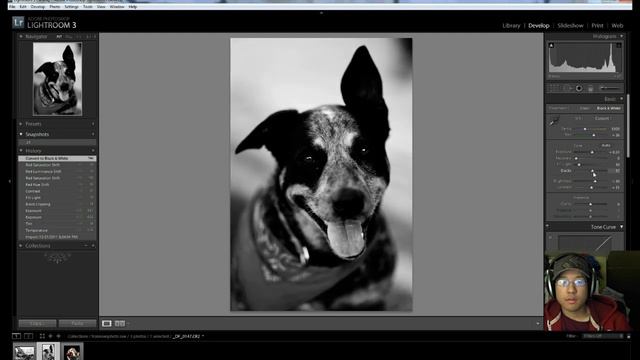
Task: Collapse the Histogram panel
Action: pyautogui.click(x=622, y=36)
